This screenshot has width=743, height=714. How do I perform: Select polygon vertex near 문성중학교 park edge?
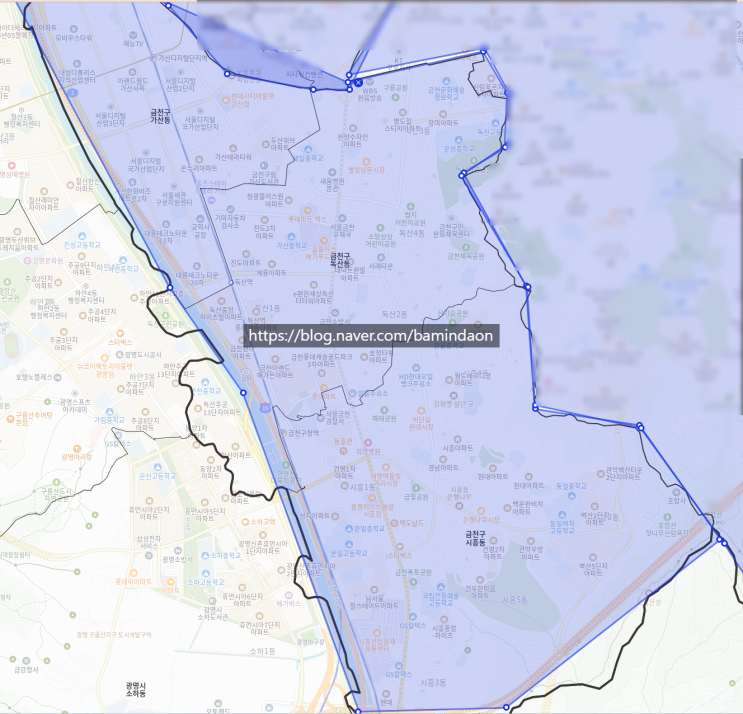click(x=462, y=175)
